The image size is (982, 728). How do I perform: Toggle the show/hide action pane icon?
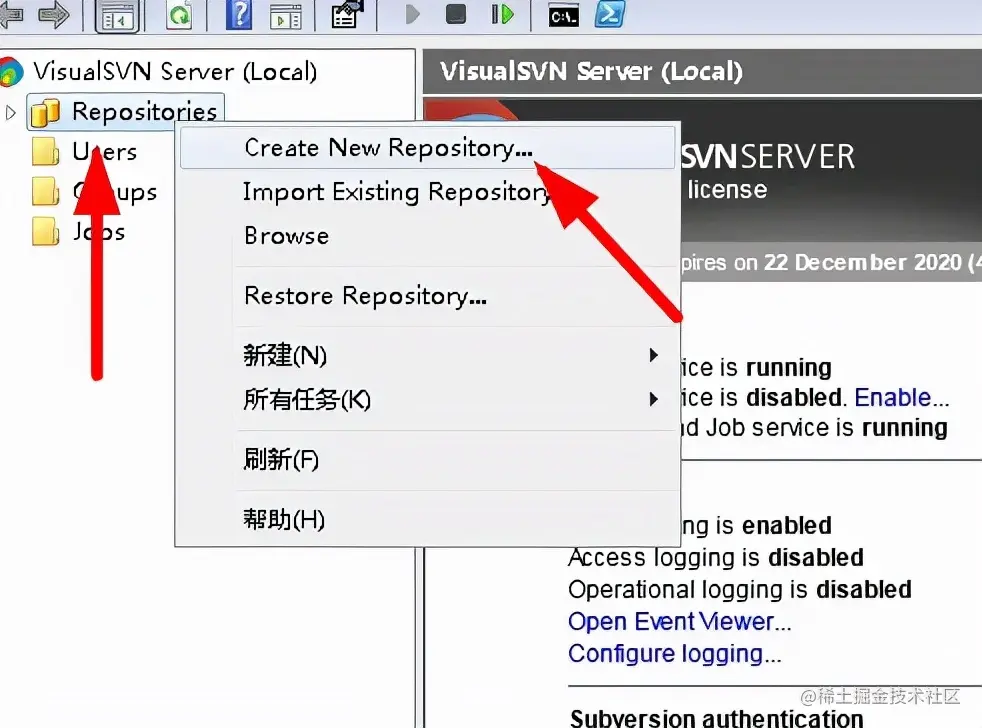286,16
